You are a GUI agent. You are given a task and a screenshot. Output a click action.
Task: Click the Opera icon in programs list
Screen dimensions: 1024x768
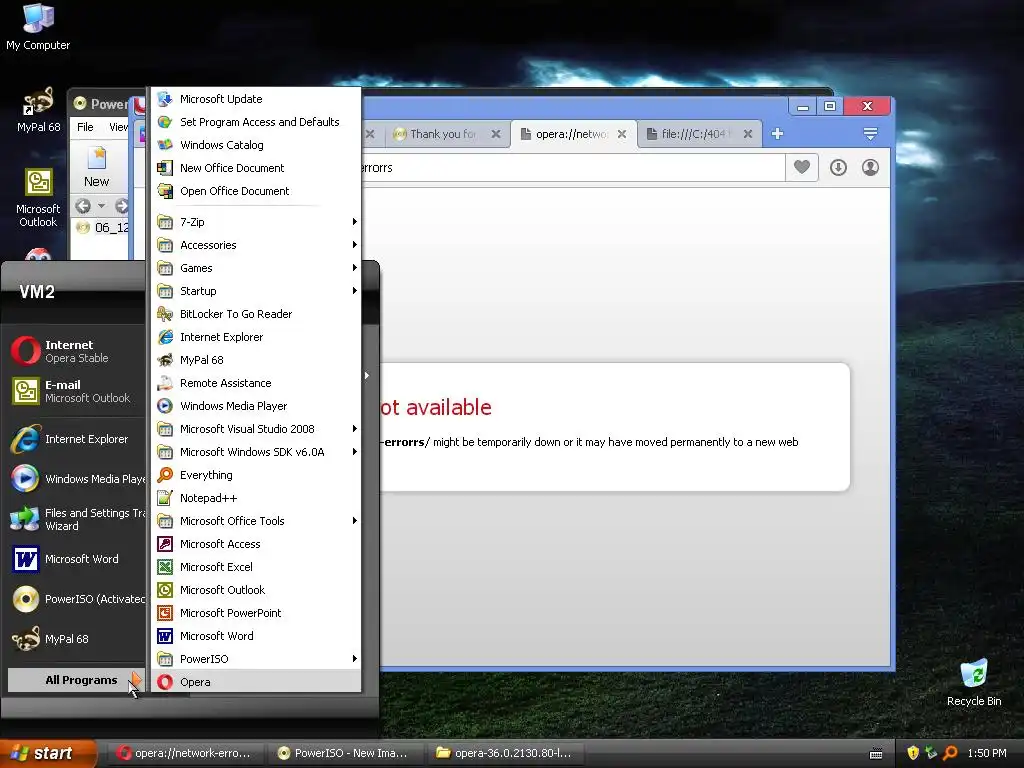165,682
